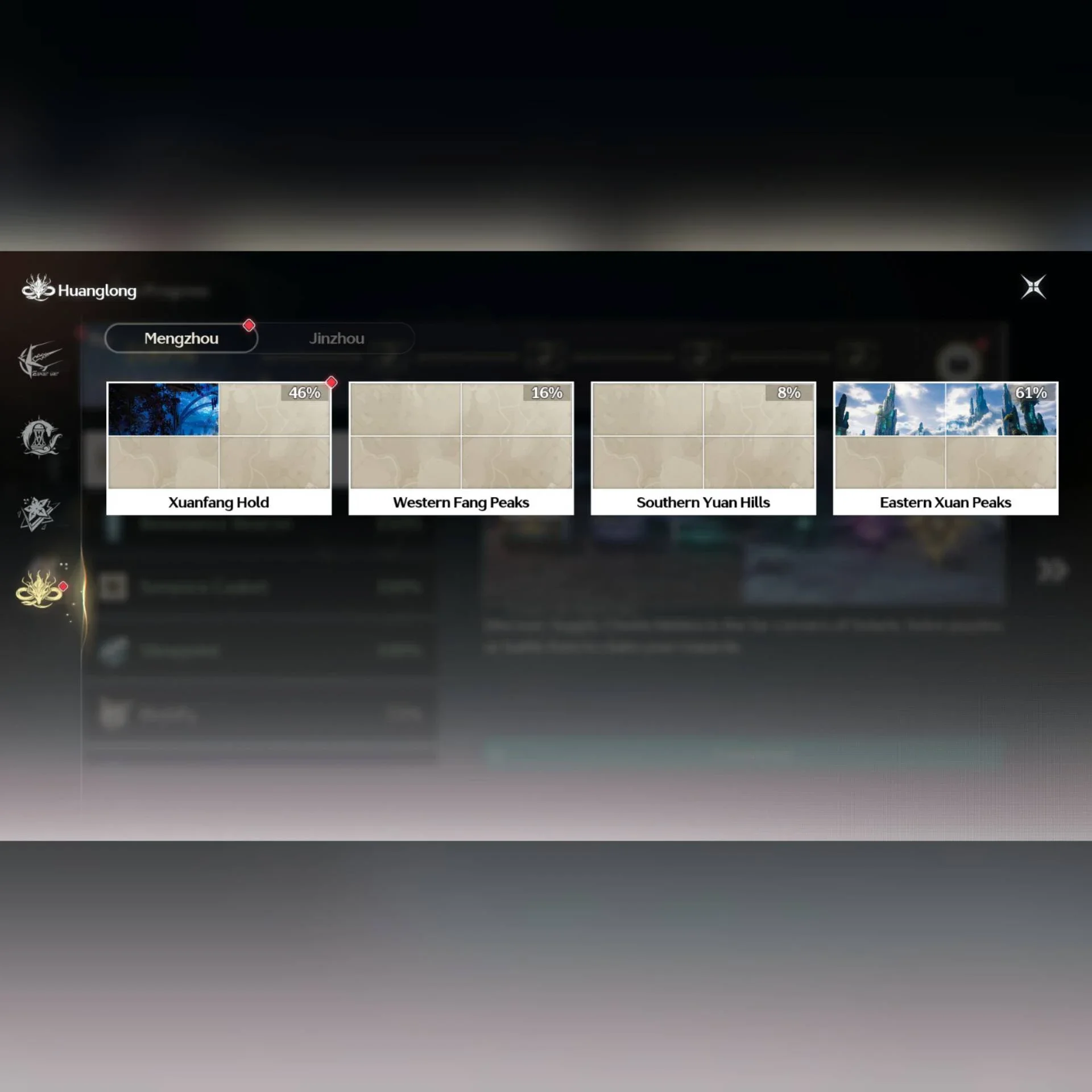
Task: Open the Eastern Xuan Peaks area label
Action: [x=945, y=502]
